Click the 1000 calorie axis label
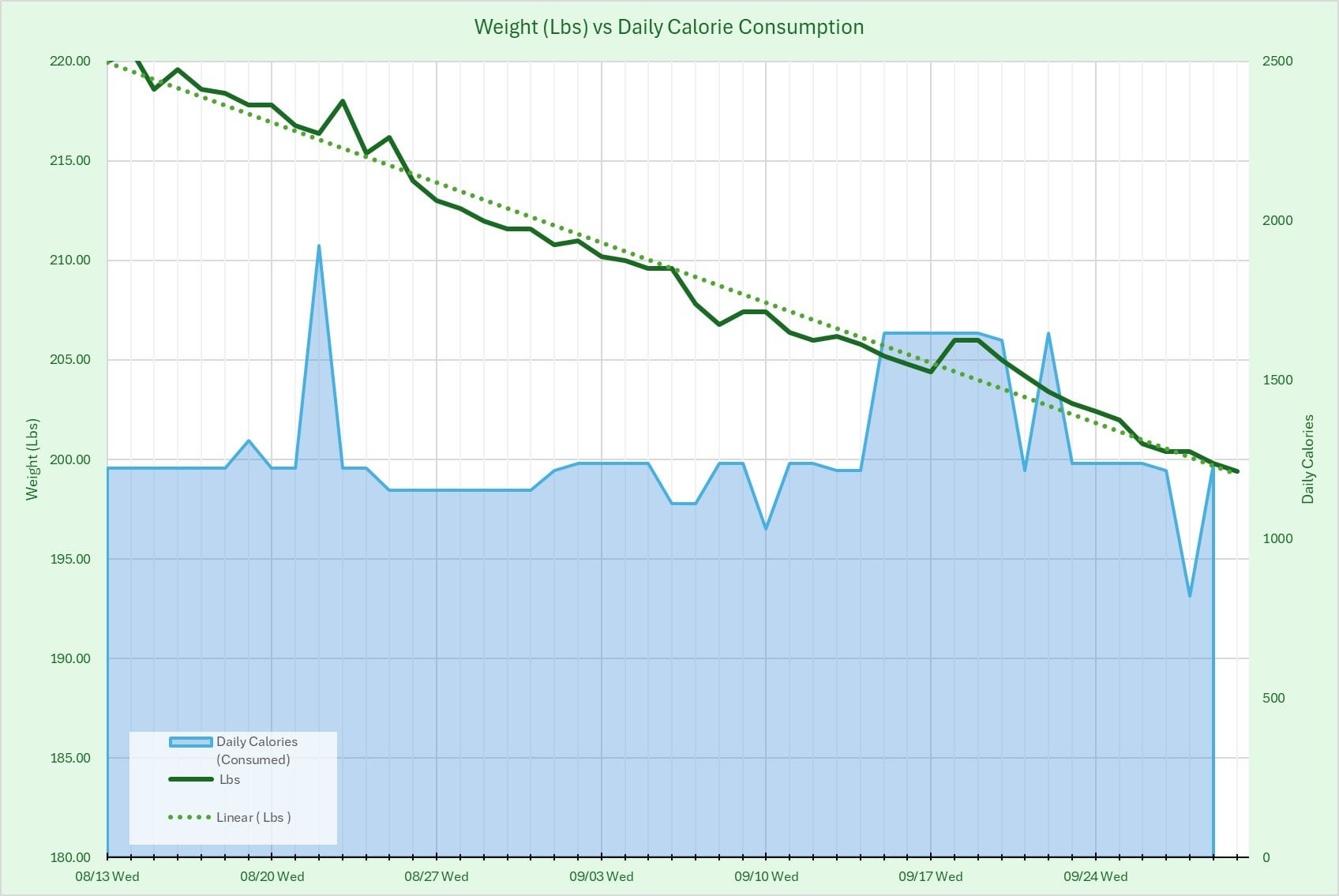 pyautogui.click(x=1277, y=538)
